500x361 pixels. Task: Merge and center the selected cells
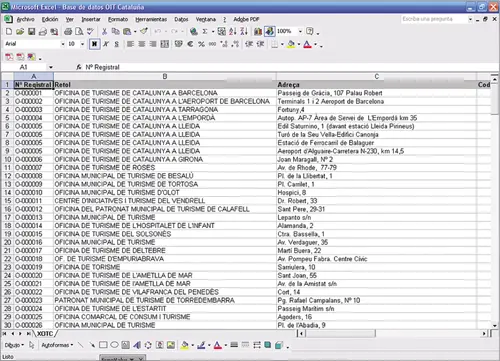(164, 44)
